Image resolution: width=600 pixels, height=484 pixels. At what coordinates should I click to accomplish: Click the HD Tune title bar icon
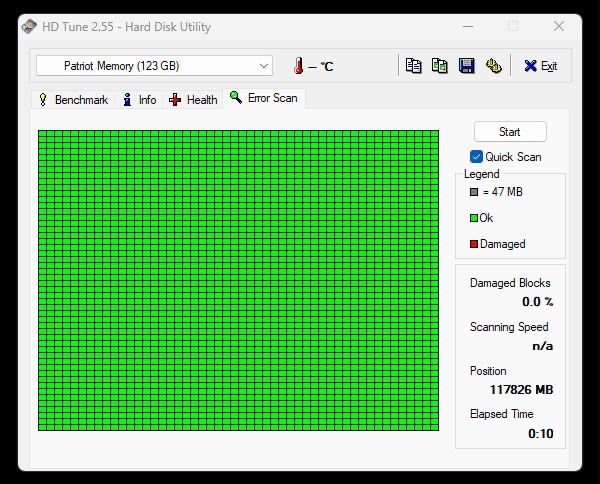pyautogui.click(x=29, y=26)
